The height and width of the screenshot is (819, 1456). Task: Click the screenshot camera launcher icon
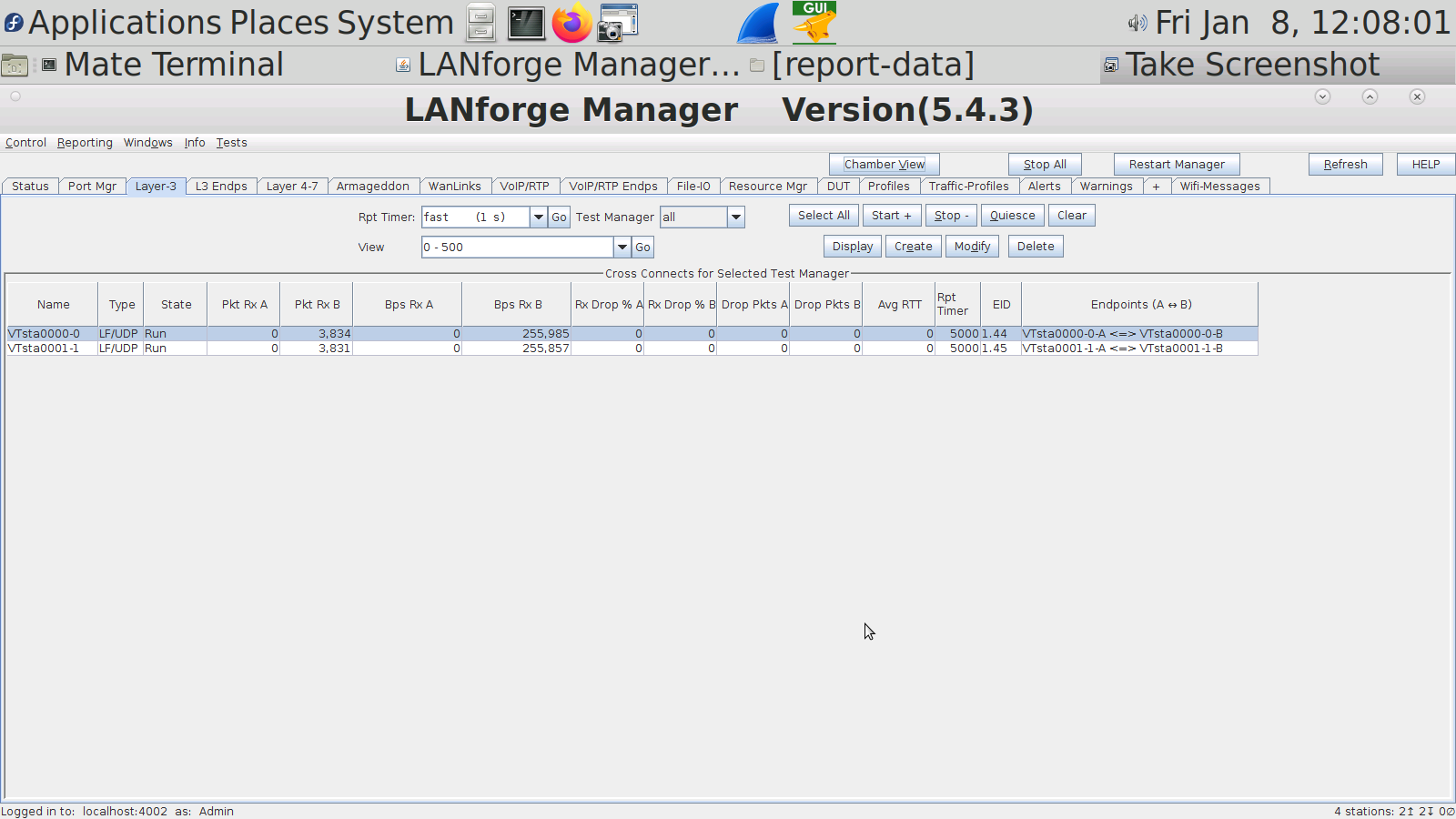618,23
